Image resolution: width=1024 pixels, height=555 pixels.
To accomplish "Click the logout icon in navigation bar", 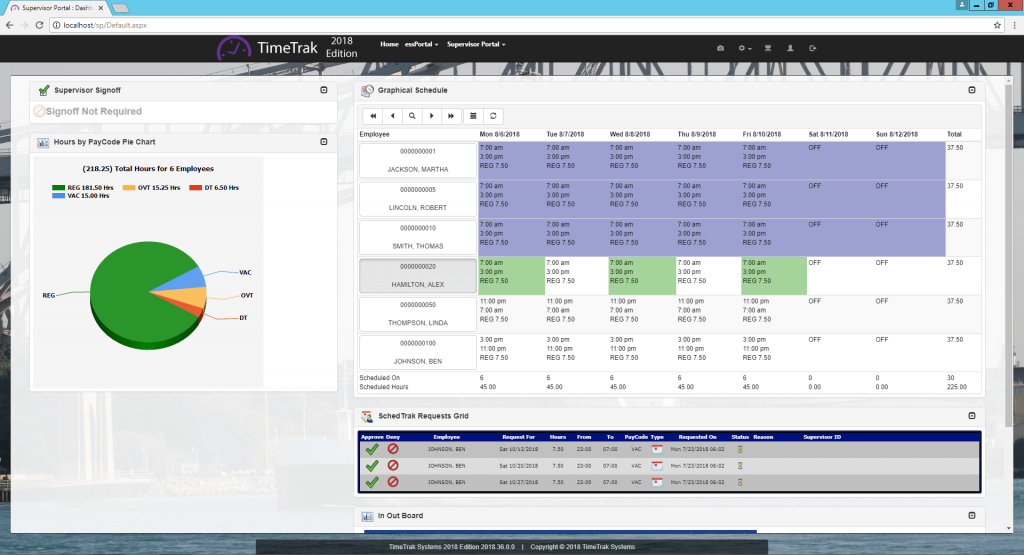I will click(812, 48).
